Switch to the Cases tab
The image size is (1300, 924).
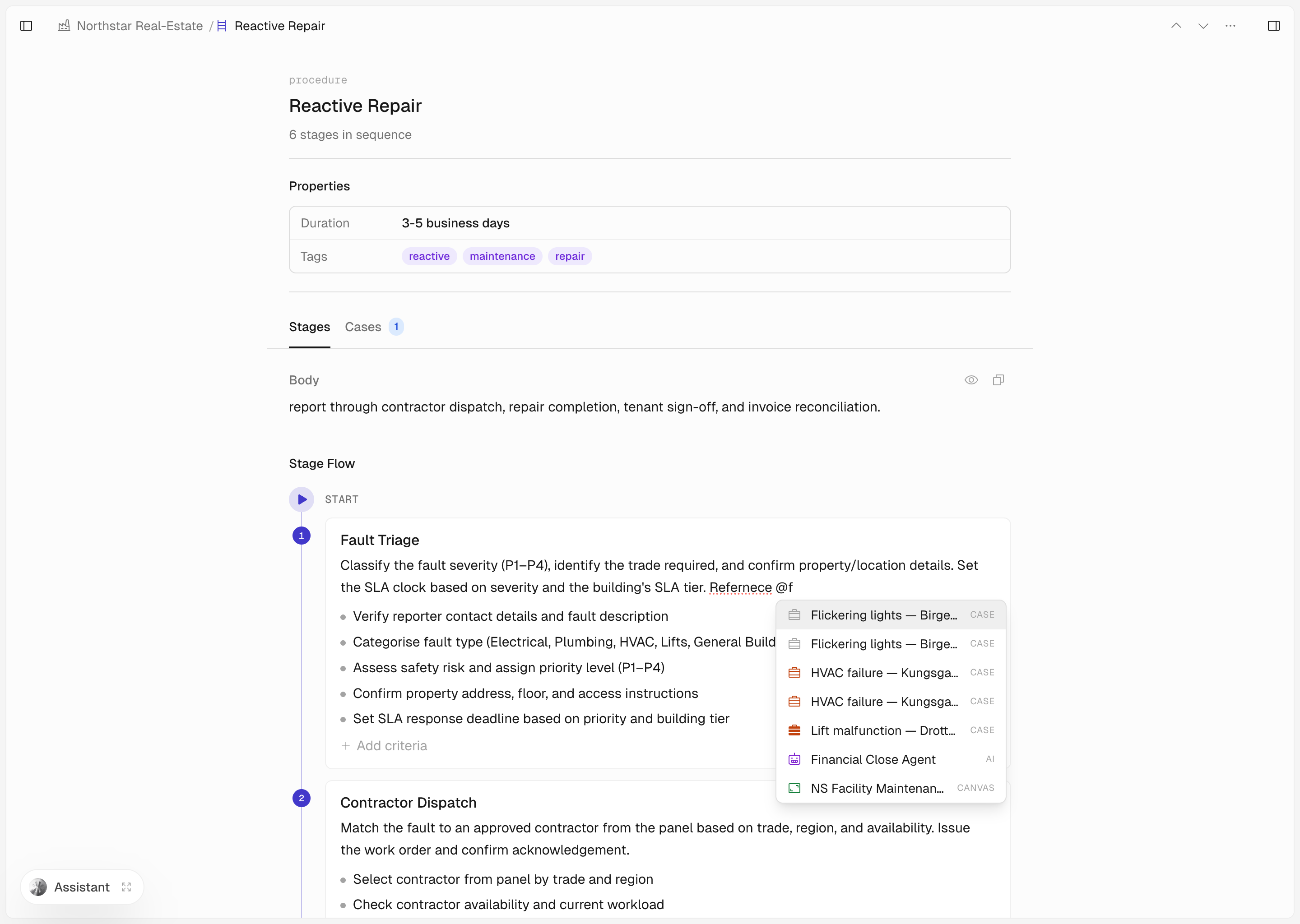pos(363,327)
